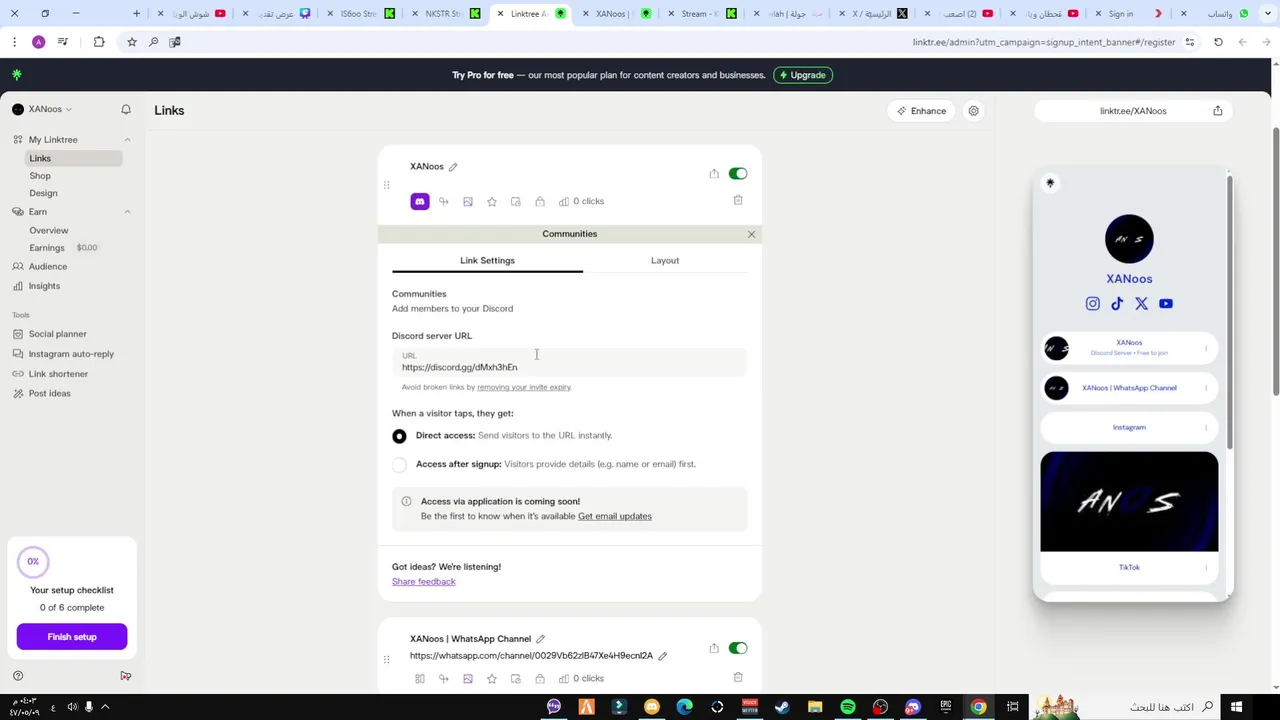Open Share feedback link

423,582
